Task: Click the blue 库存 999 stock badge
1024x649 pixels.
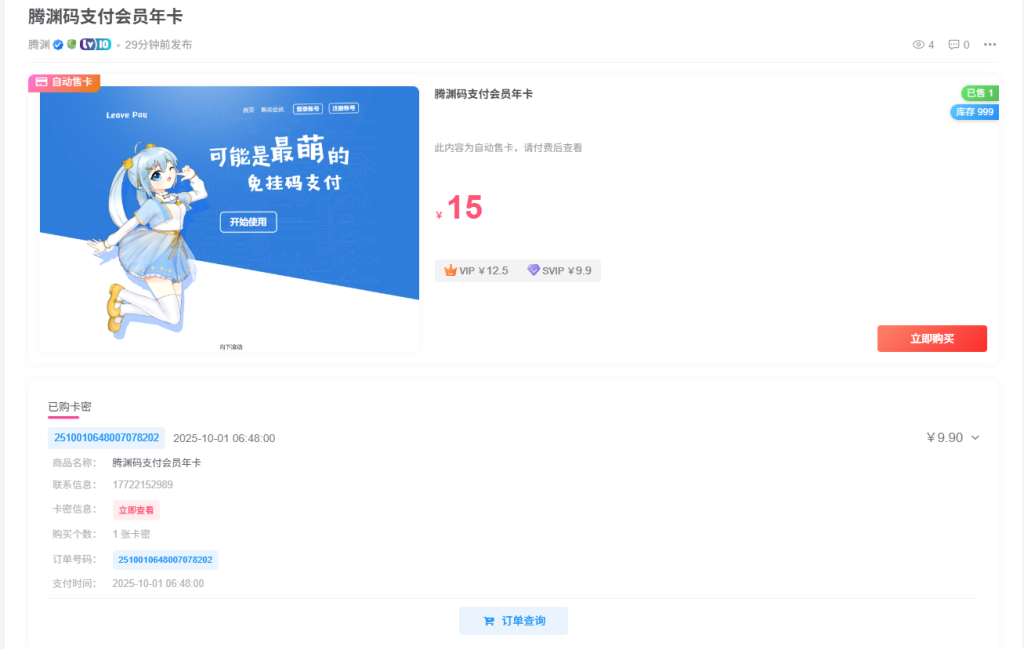Action: click(x=974, y=112)
